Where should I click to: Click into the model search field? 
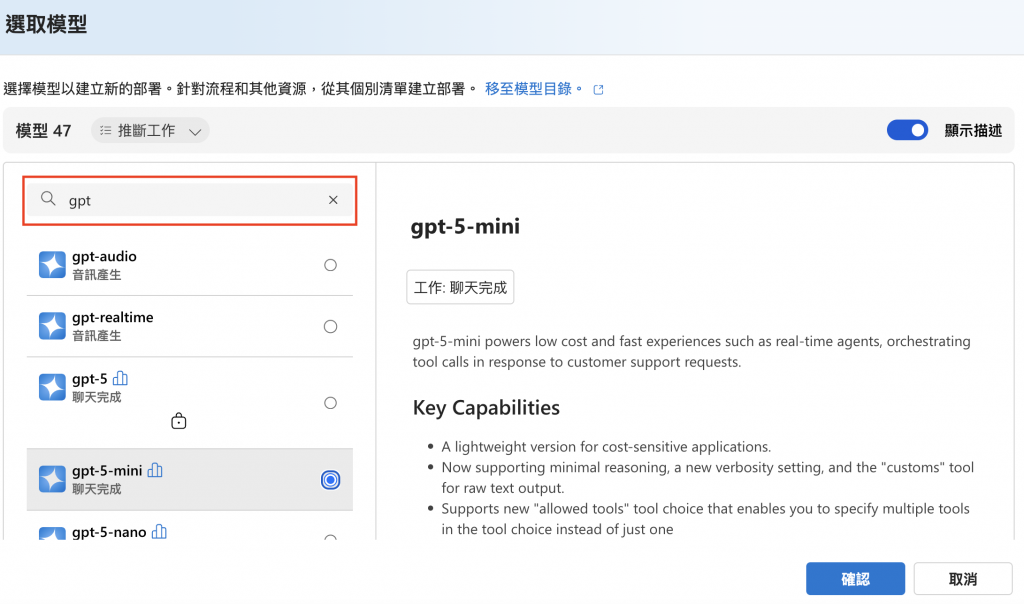tap(189, 200)
